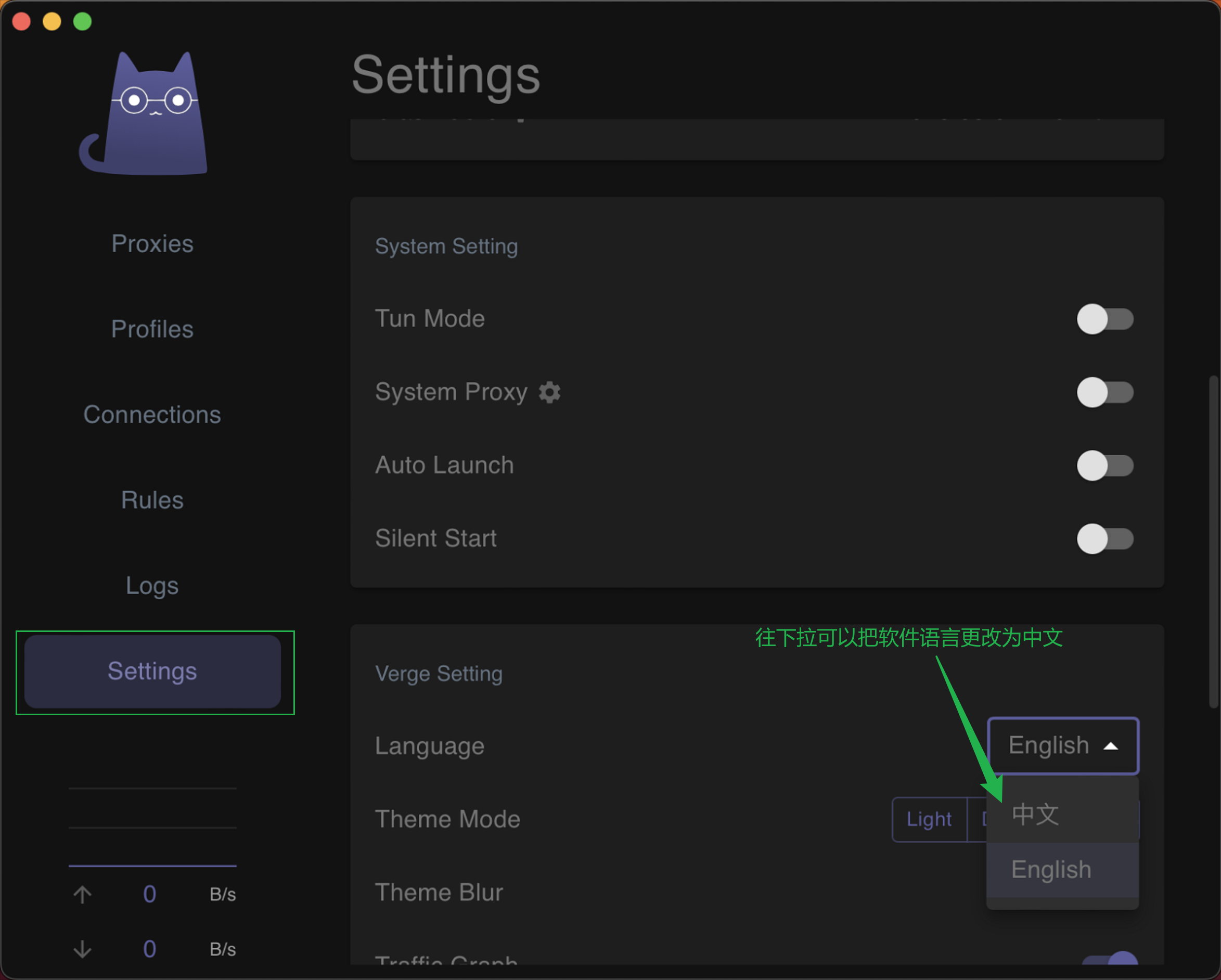This screenshot has width=1221, height=980.
Task: Click the yellow minimize window button
Action: (x=52, y=21)
